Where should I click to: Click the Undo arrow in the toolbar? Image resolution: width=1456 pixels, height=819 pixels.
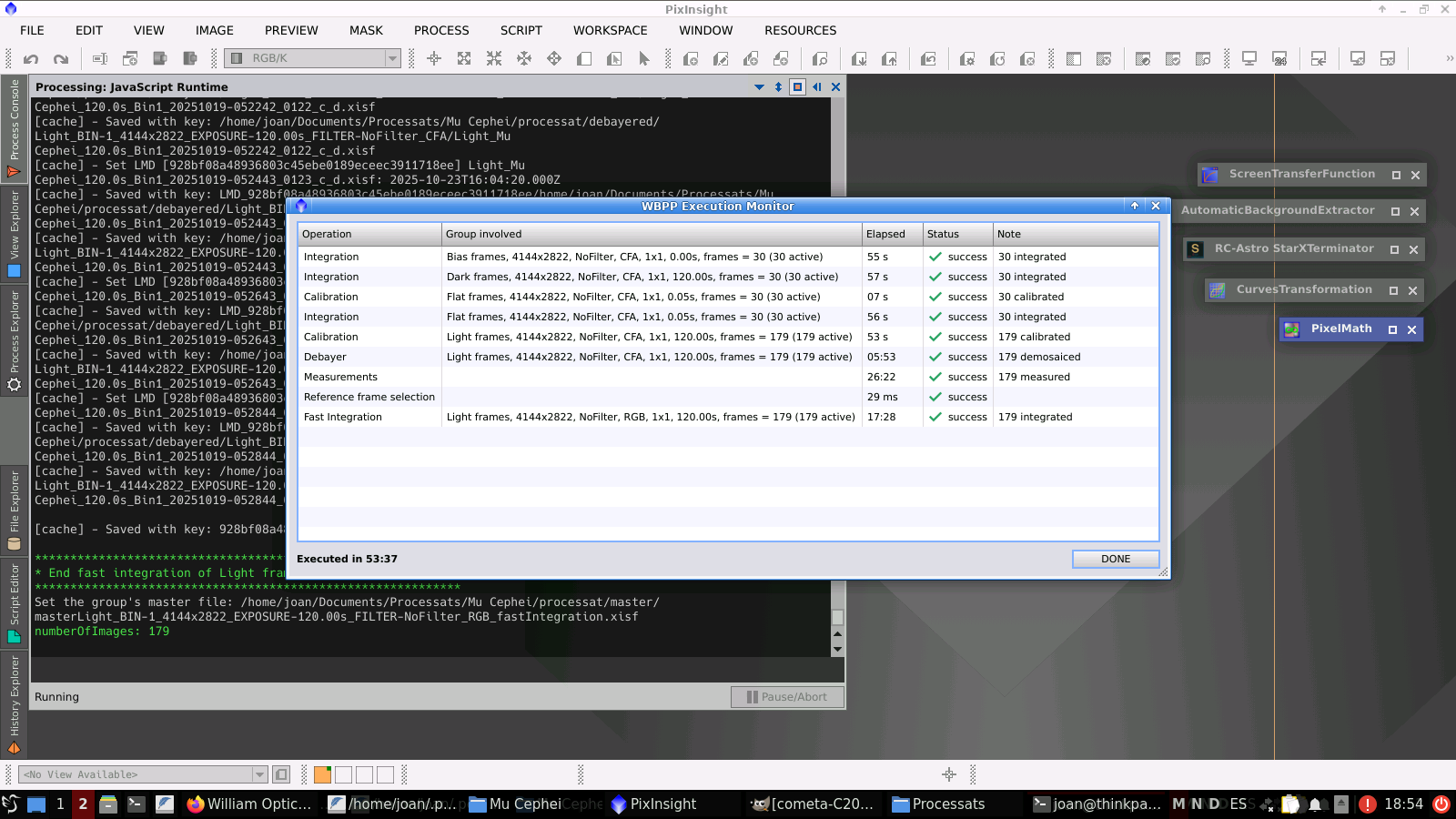(31, 59)
